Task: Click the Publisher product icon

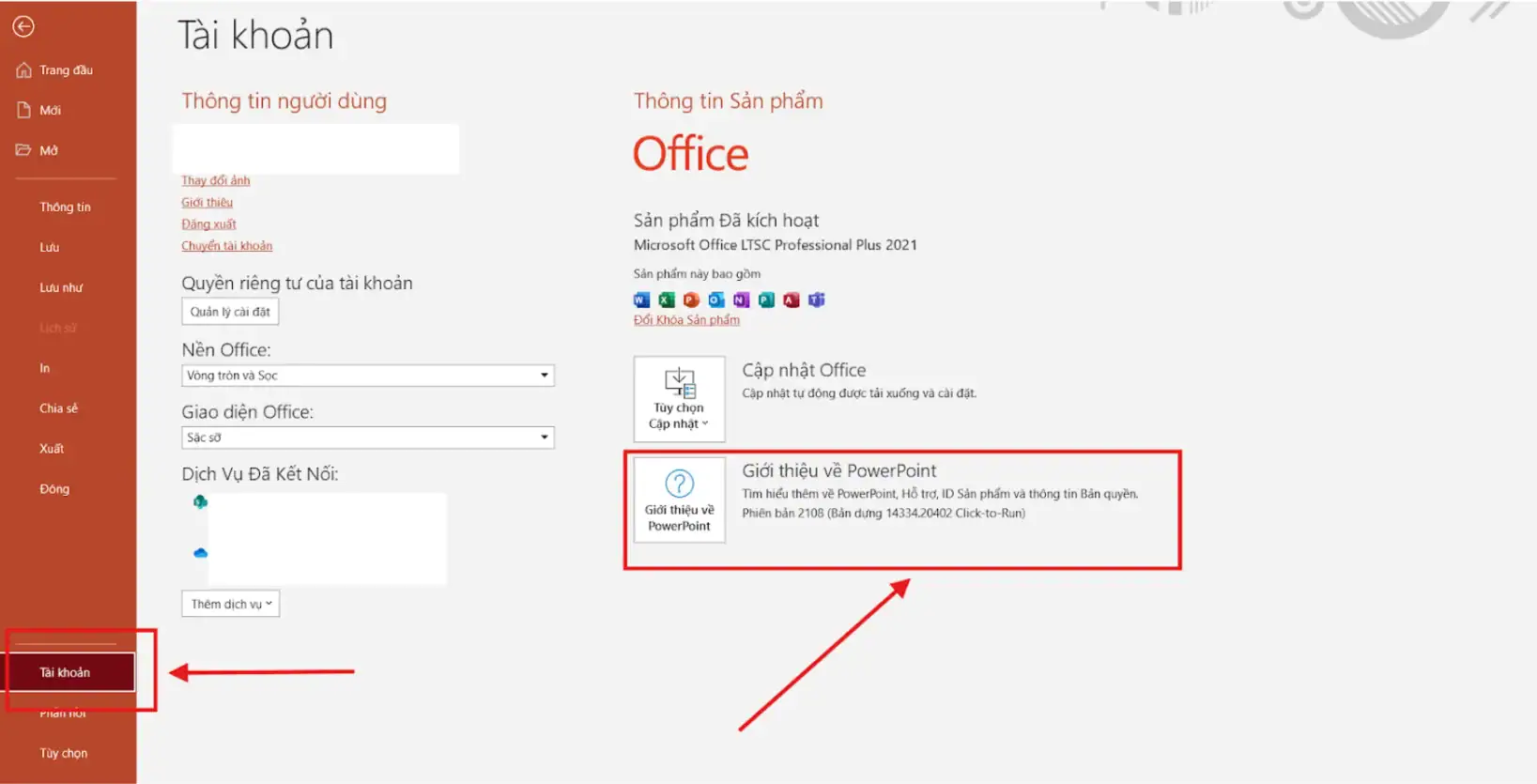Action: (766, 300)
